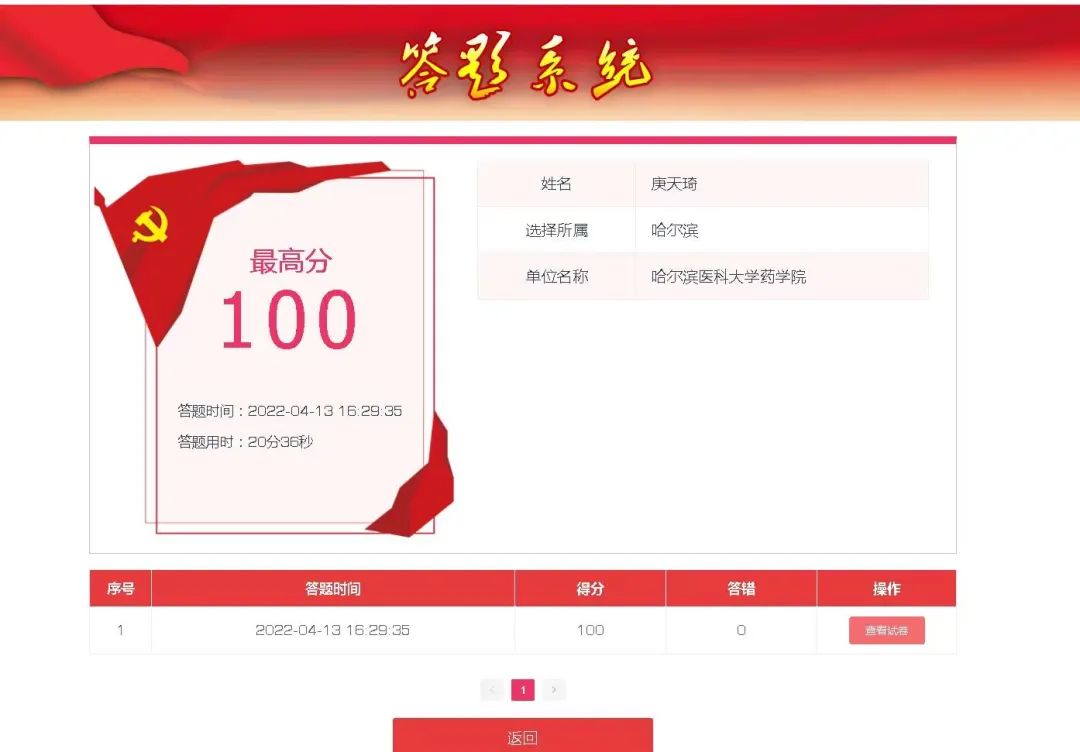This screenshot has height=752, width=1080.
Task: Click the large 100 high score number
Action: [x=288, y=321]
